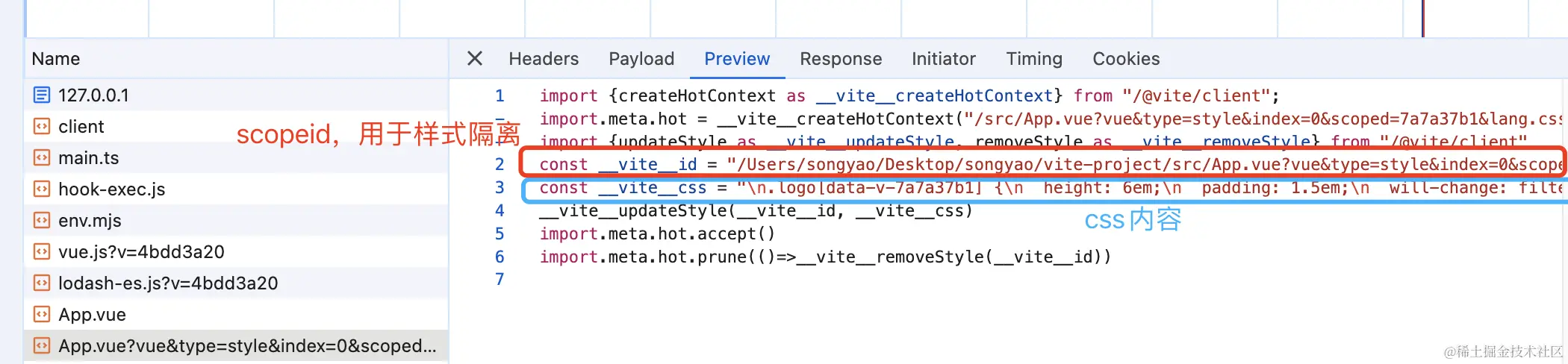The height and width of the screenshot is (364, 1568).
Task: Click the script icon beside hook-exec.js
Action: (42, 189)
